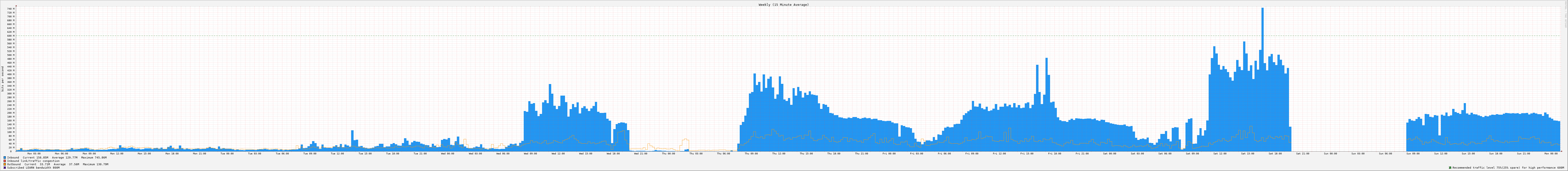Click the graph title Weekly (15 Minute Average)
The height and width of the screenshot is (171, 1568).
tap(783, 4)
